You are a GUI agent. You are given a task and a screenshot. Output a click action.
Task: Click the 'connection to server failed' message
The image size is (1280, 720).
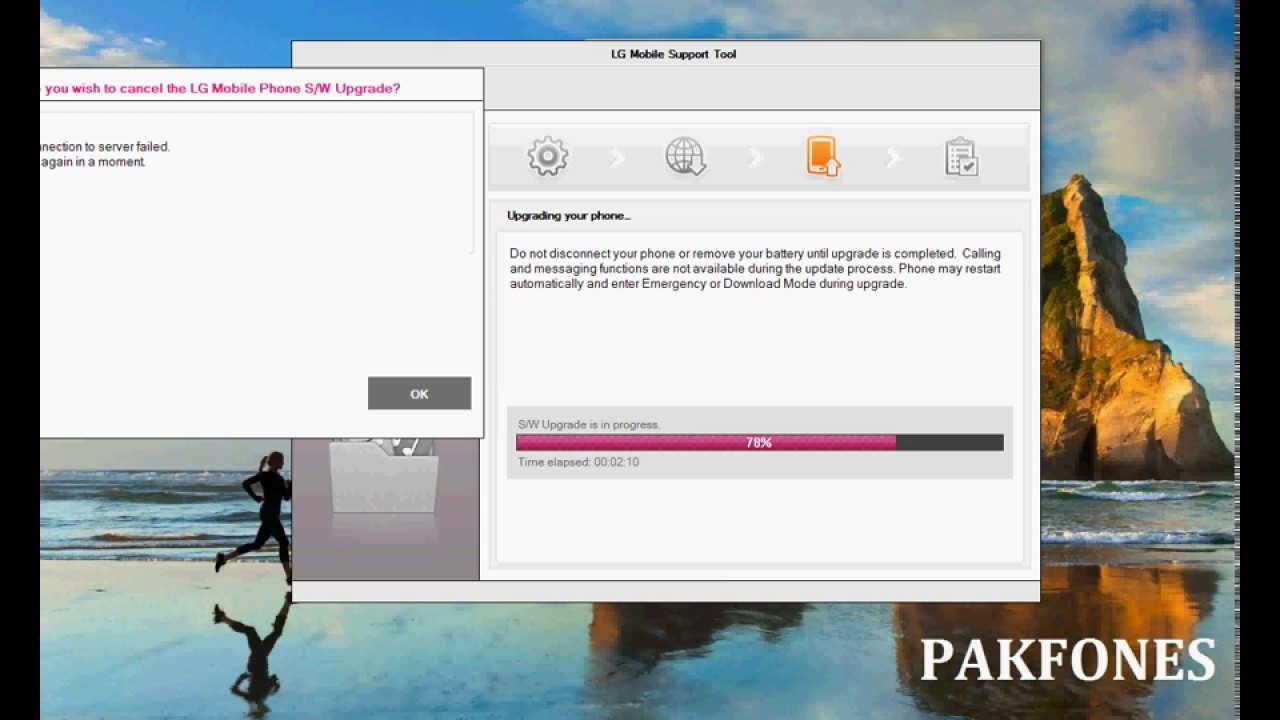(x=105, y=146)
